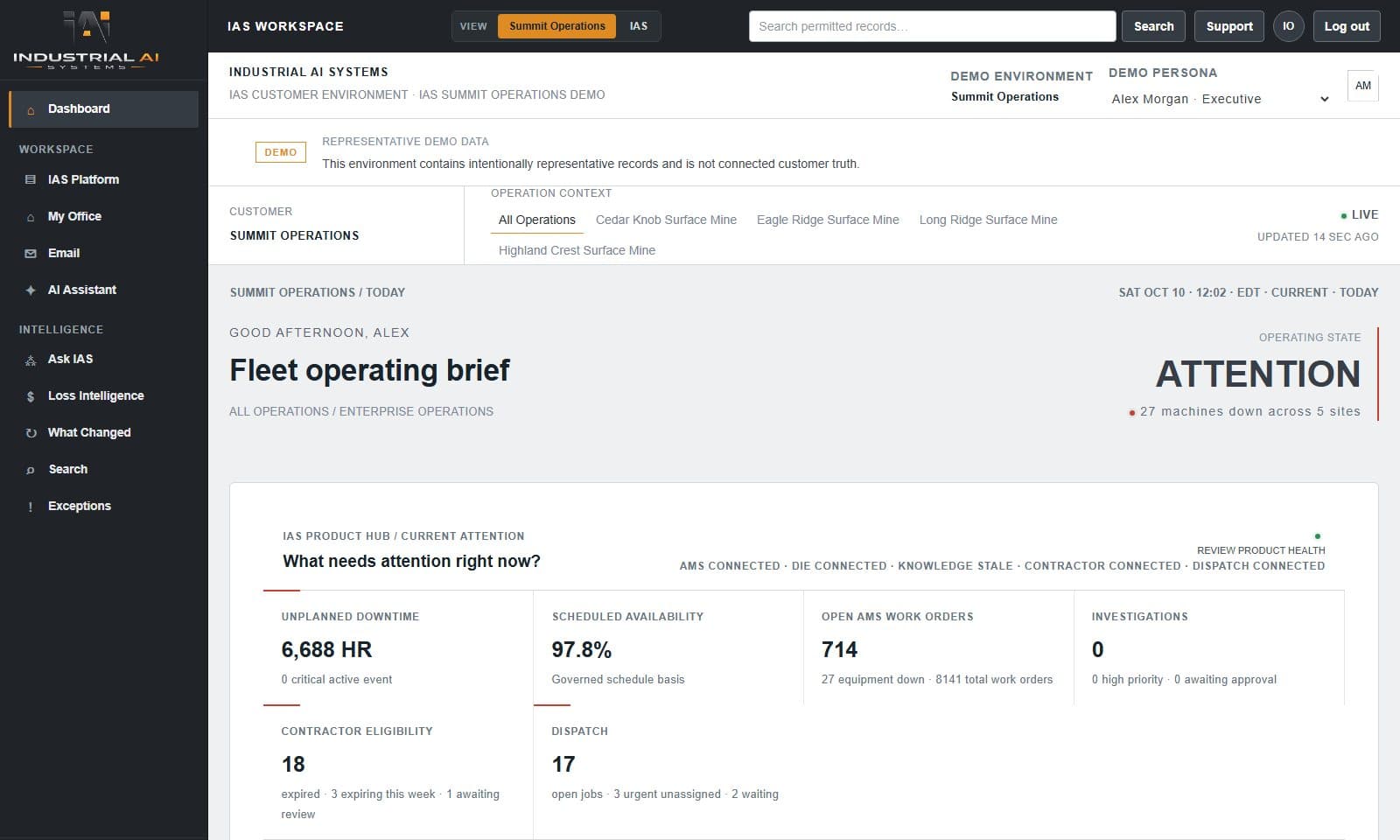Switch view to Summit Operations

pyautogui.click(x=557, y=26)
